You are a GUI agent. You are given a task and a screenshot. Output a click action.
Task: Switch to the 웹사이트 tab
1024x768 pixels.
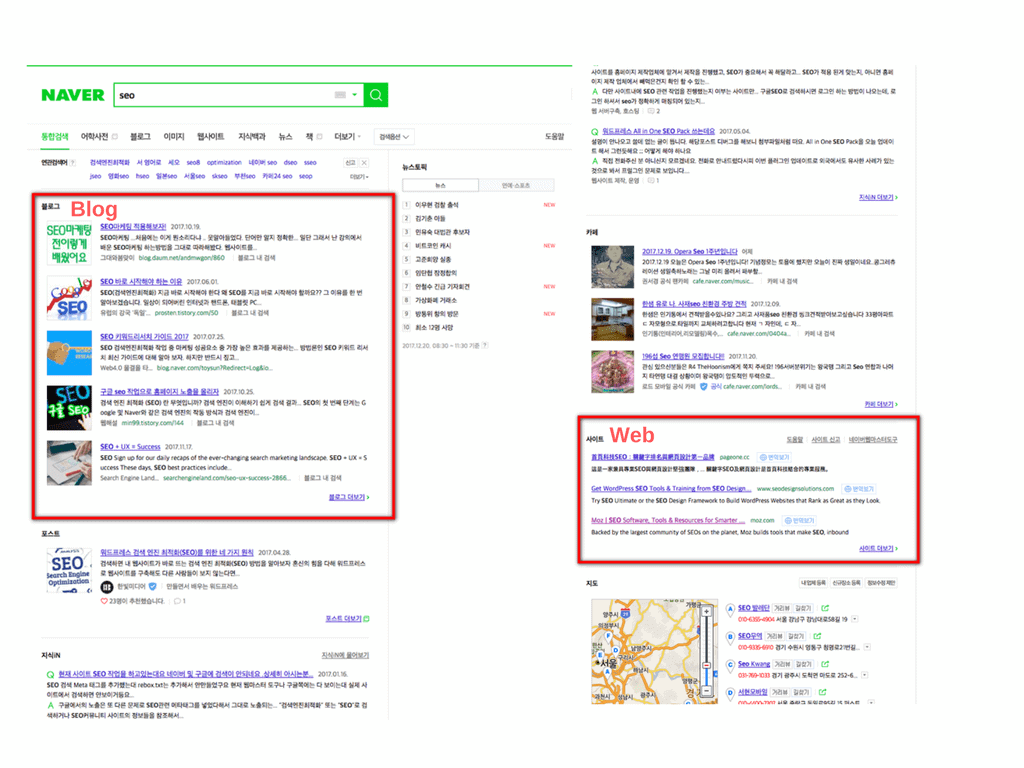click(210, 136)
